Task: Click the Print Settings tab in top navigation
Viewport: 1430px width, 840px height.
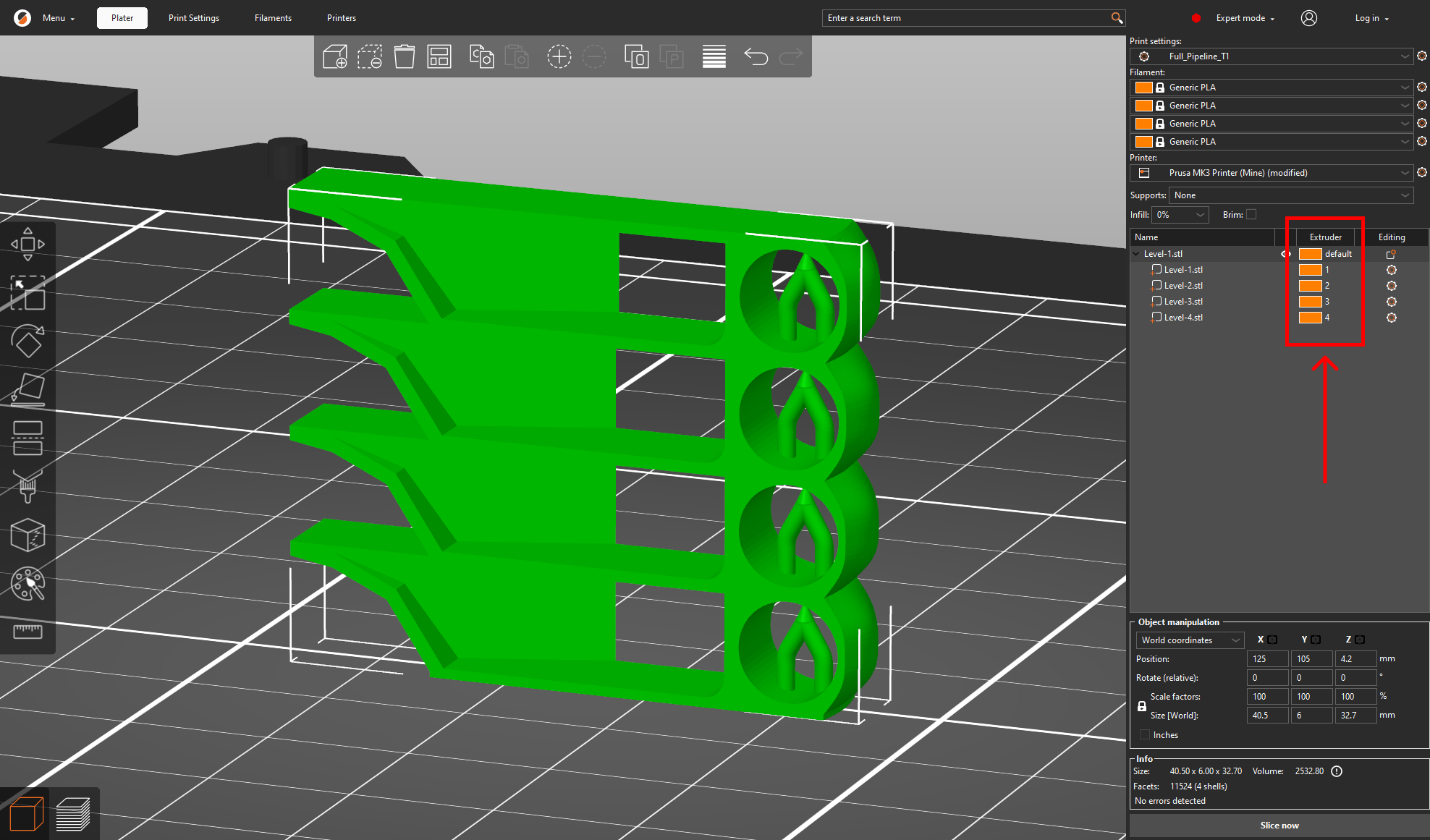Action: pyautogui.click(x=192, y=17)
